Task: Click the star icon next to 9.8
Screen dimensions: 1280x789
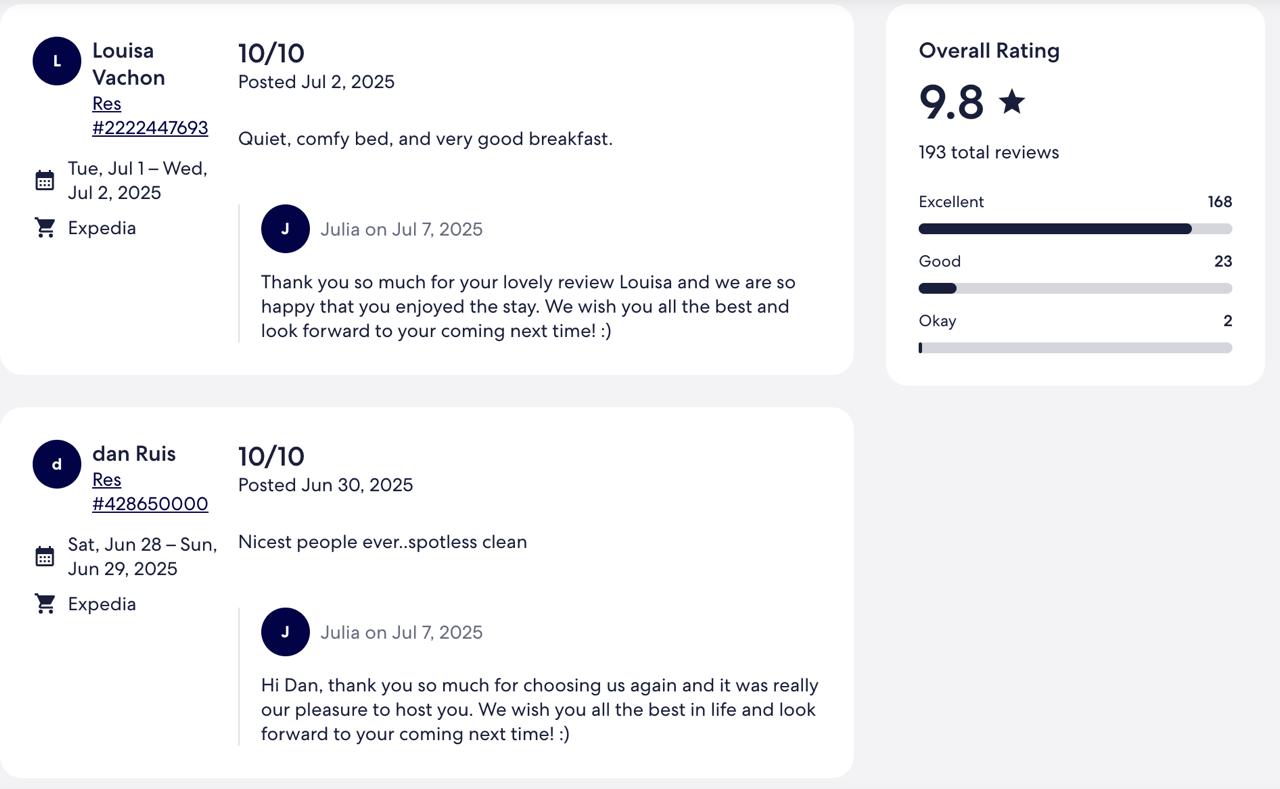Action: (x=1012, y=101)
